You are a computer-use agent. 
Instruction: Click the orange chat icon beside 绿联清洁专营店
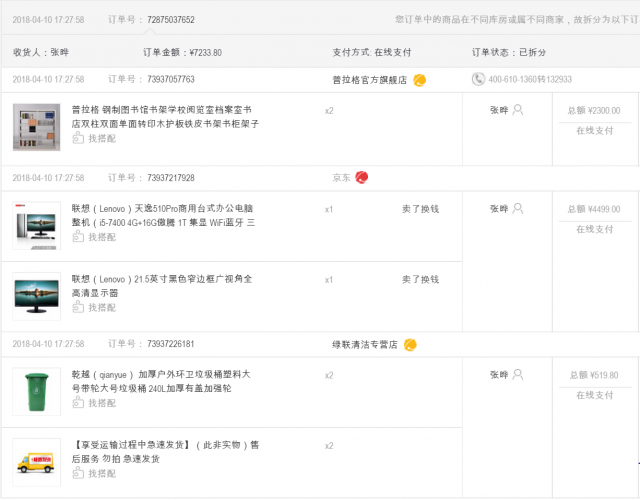[410, 344]
